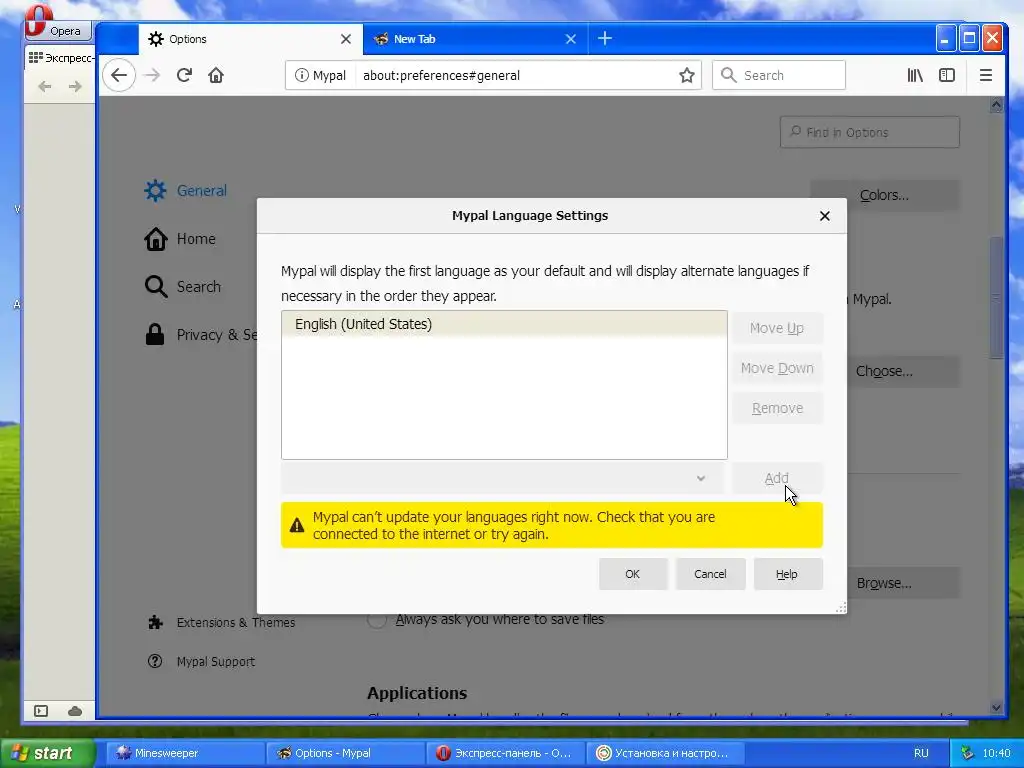The height and width of the screenshot is (768, 1024).
Task: Click the Add language button
Action: point(776,478)
